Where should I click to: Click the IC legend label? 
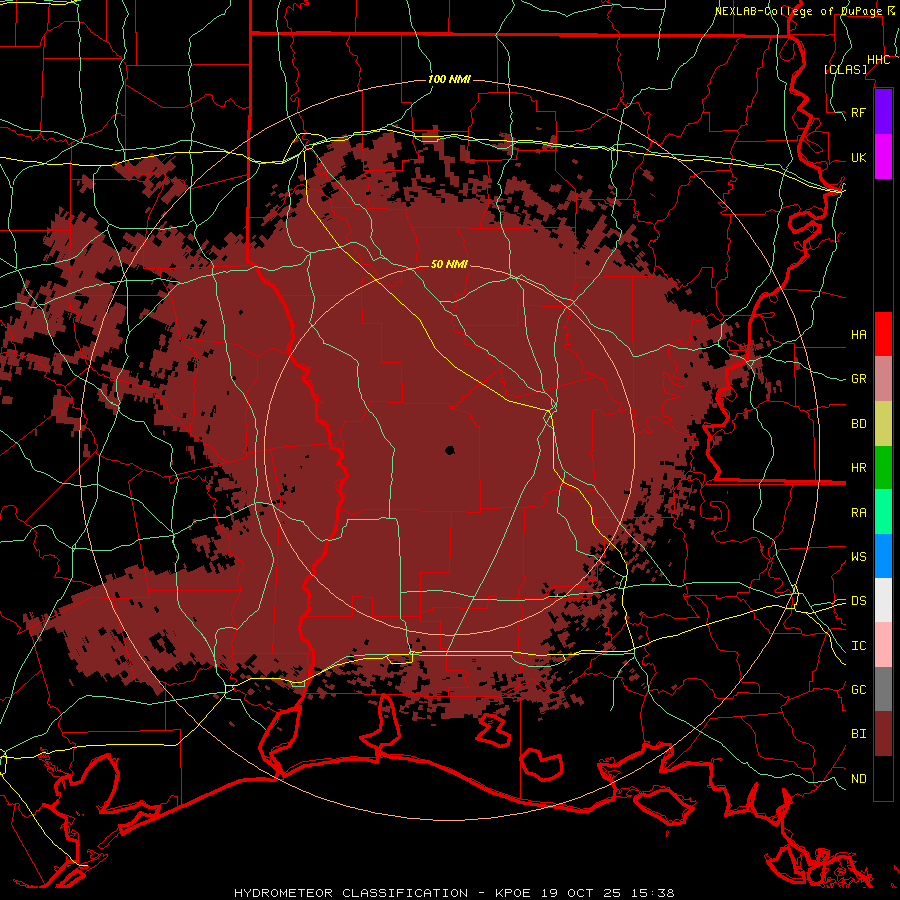(x=858, y=646)
